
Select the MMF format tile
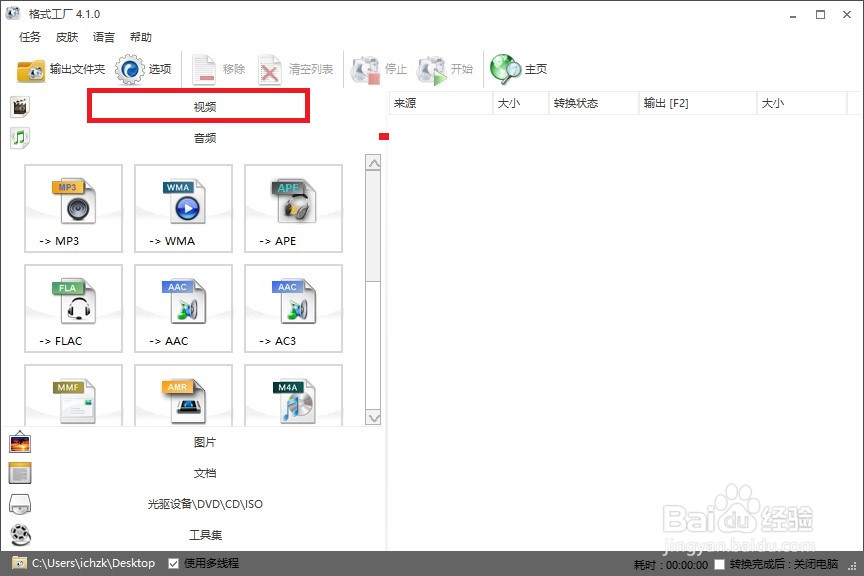pyautogui.click(x=73, y=395)
